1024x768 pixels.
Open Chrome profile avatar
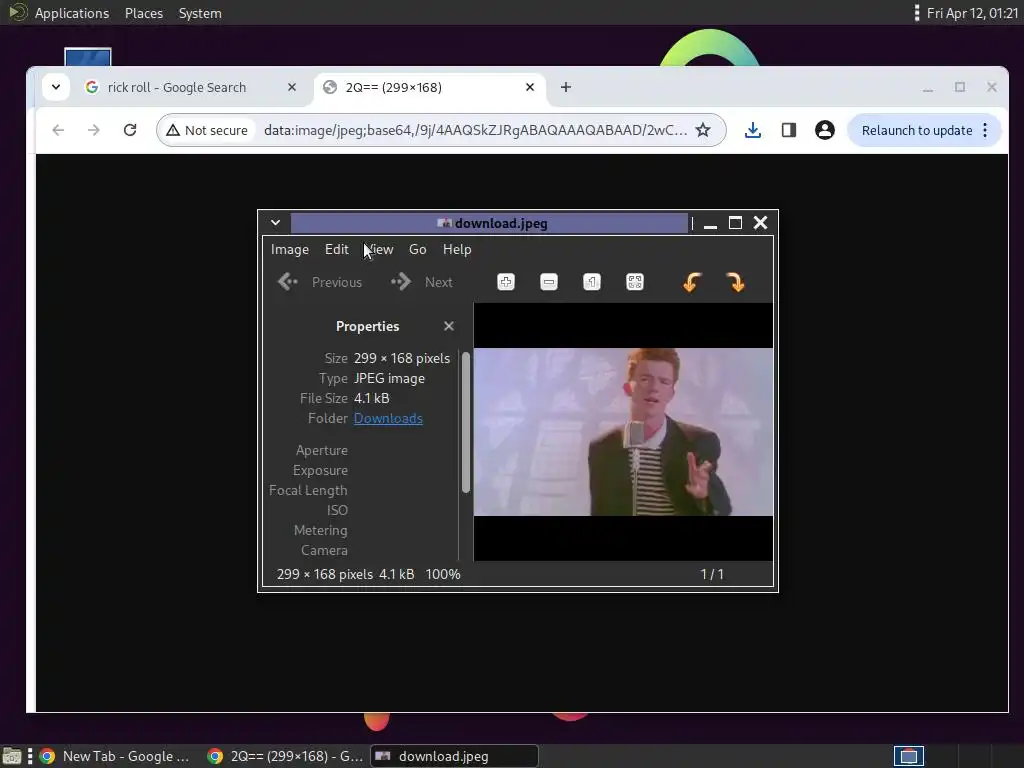(825, 130)
